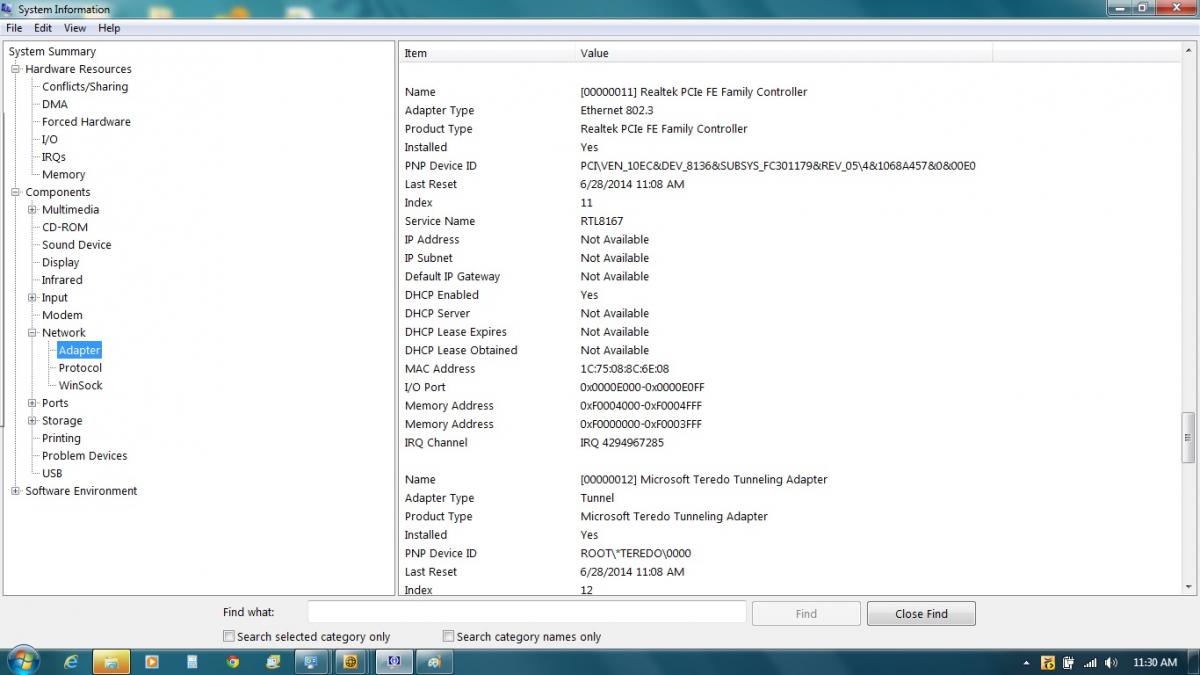Screen dimensions: 1200x675
Task: Select the Infrared tree item
Action: tap(62, 280)
